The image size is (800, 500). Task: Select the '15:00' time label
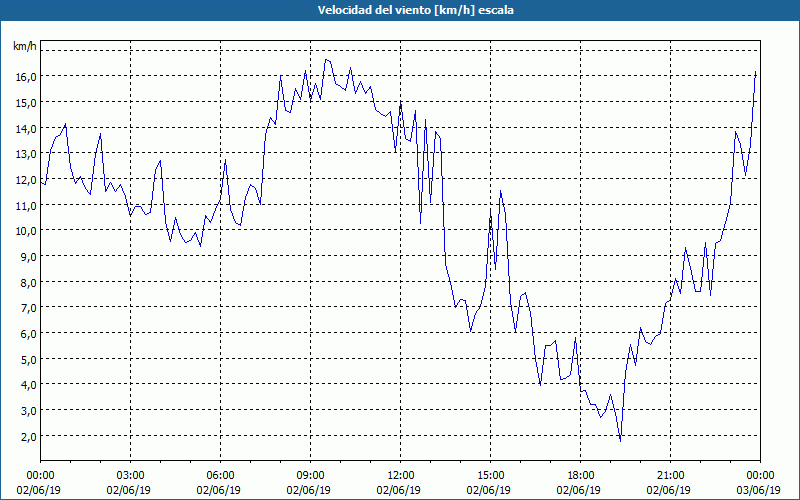(490, 476)
